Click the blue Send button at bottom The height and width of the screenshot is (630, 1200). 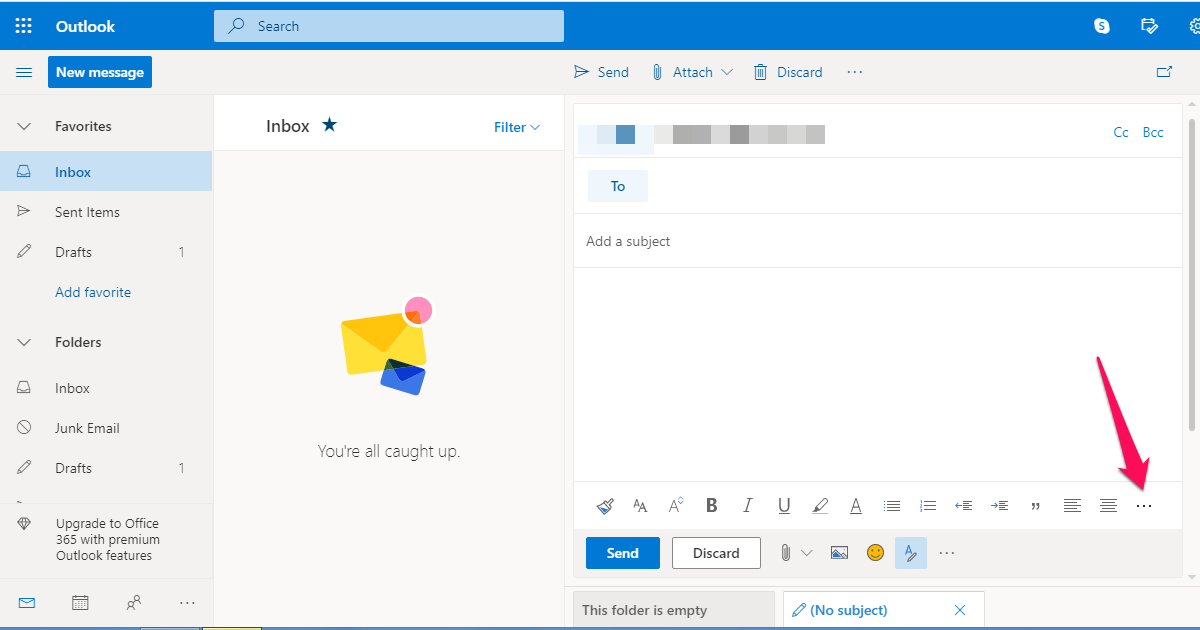[x=623, y=553]
